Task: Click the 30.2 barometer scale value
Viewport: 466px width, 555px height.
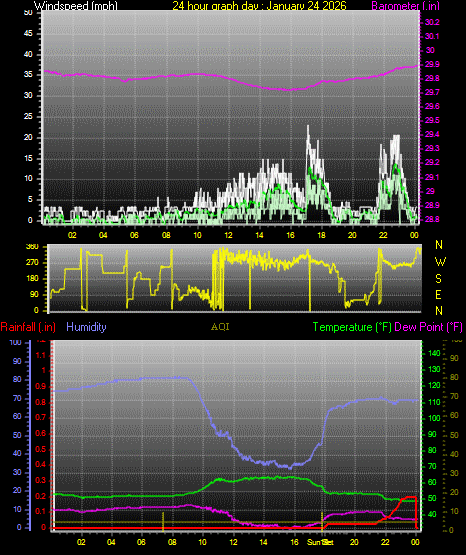Action: tap(432, 22)
